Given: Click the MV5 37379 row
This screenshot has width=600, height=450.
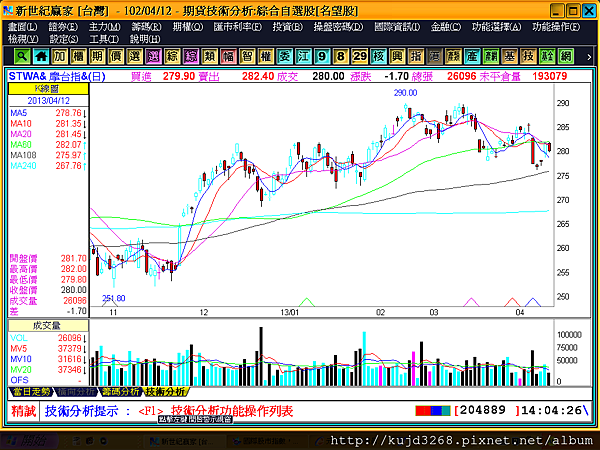Looking at the screenshot, I should click(48, 349).
